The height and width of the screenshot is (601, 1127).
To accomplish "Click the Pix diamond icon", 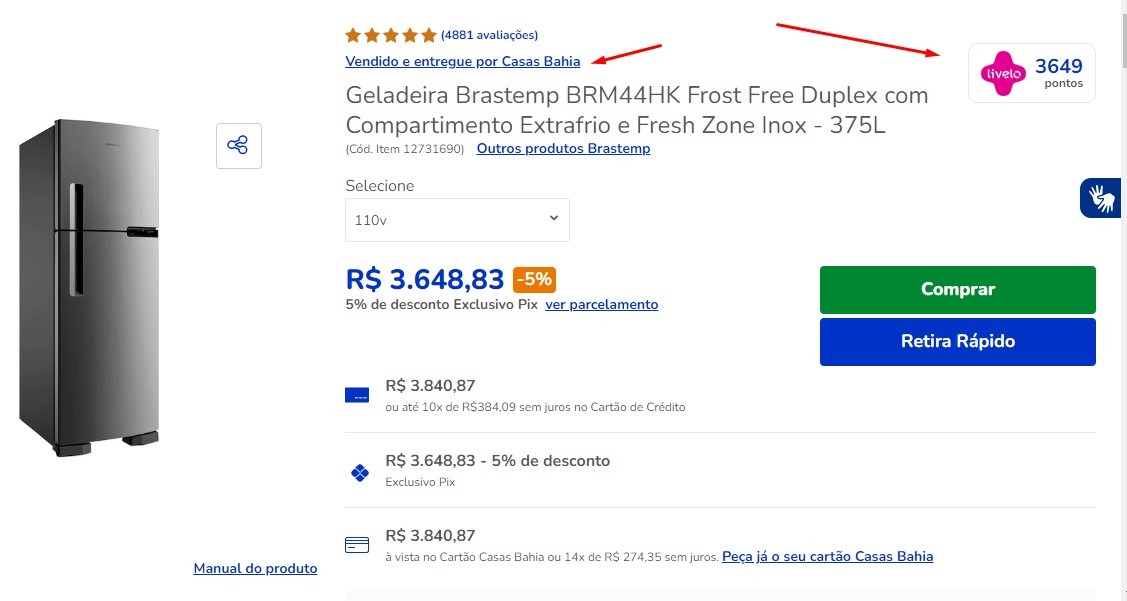I will [359, 472].
